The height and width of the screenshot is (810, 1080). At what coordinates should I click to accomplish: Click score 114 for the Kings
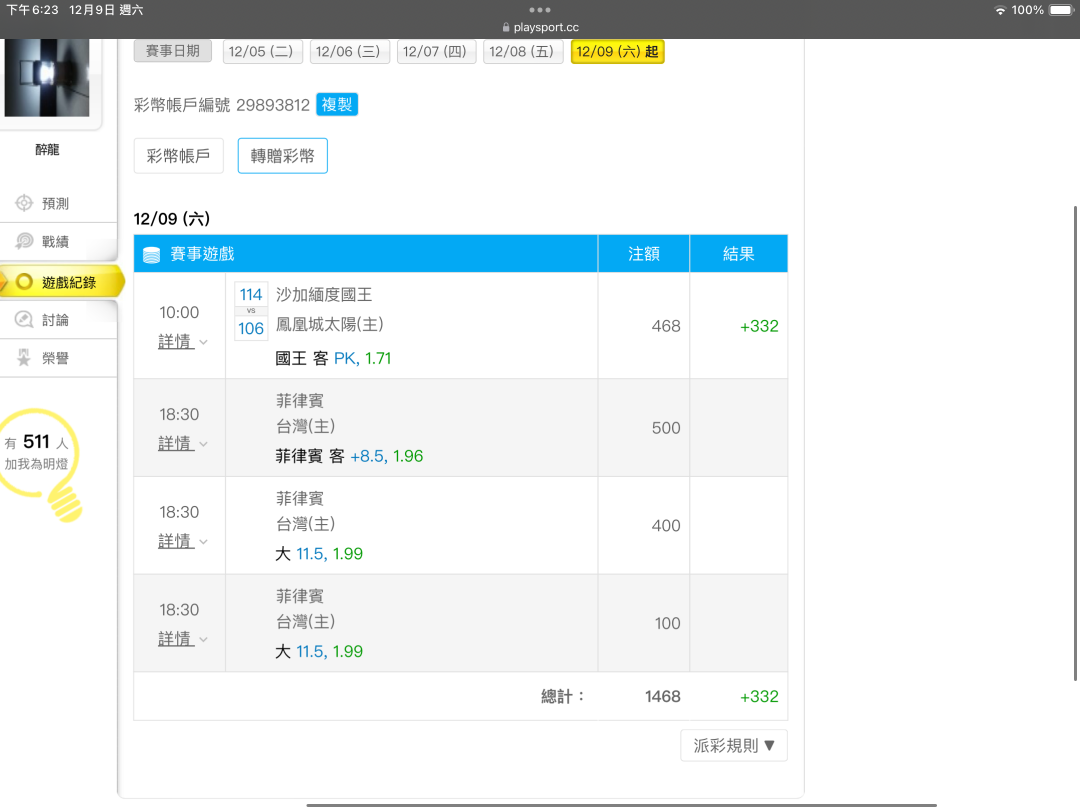[x=251, y=295]
